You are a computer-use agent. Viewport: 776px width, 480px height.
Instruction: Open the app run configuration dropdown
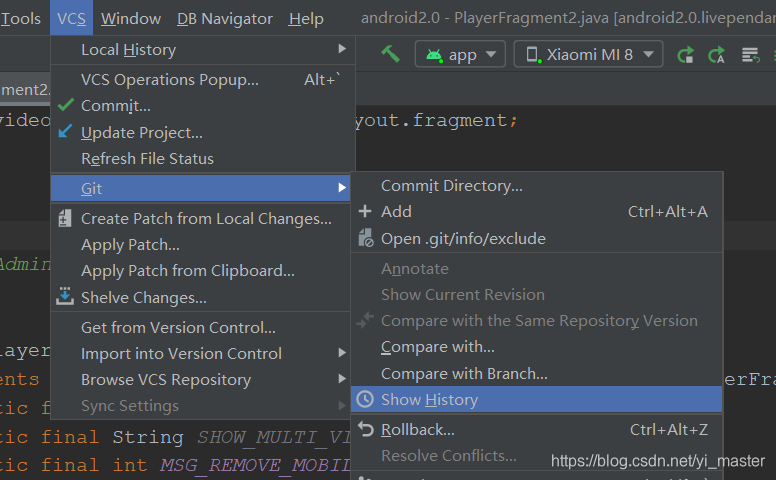460,54
